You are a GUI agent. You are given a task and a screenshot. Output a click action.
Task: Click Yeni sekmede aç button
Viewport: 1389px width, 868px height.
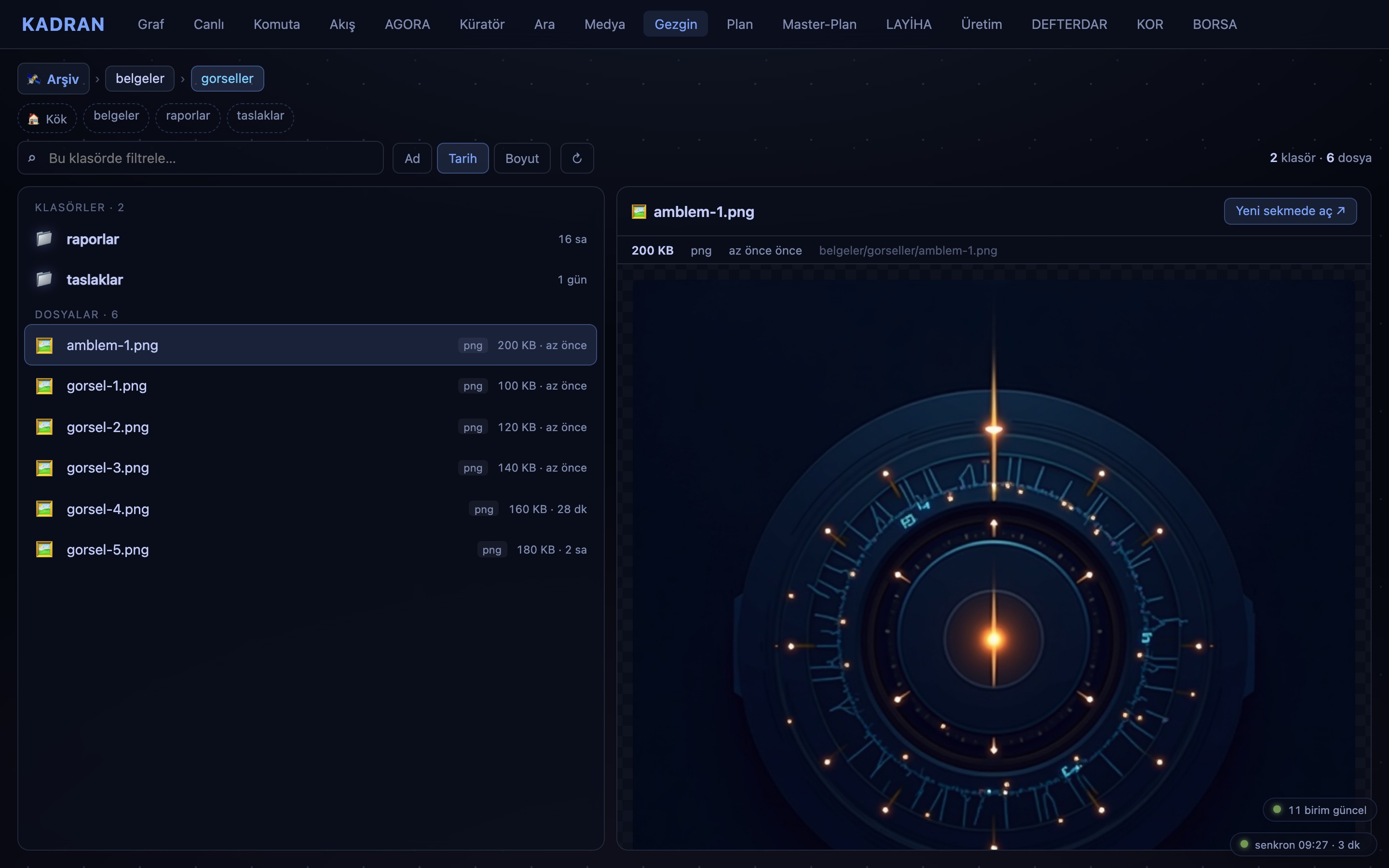point(1290,211)
